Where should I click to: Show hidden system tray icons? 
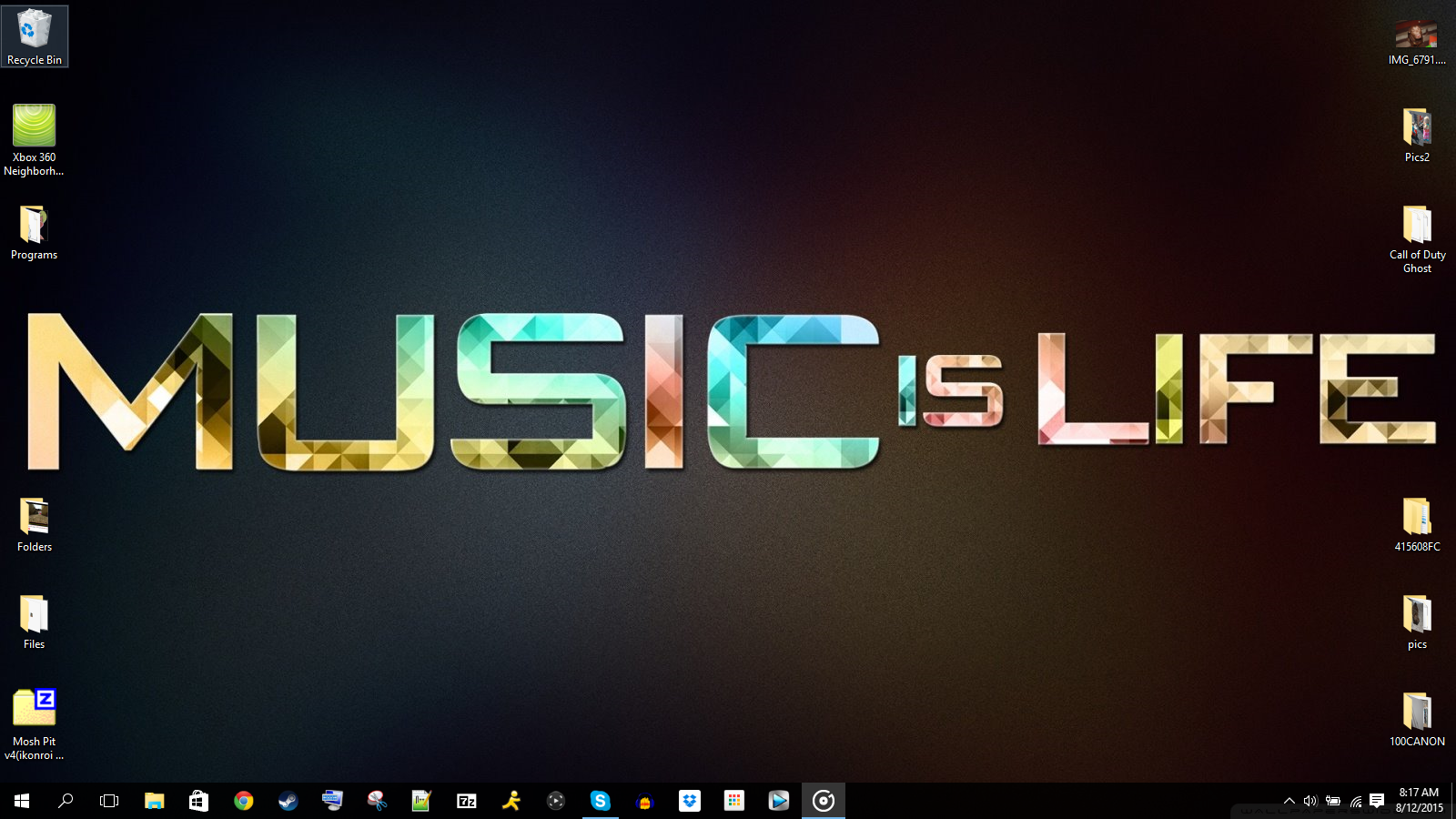[1289, 801]
